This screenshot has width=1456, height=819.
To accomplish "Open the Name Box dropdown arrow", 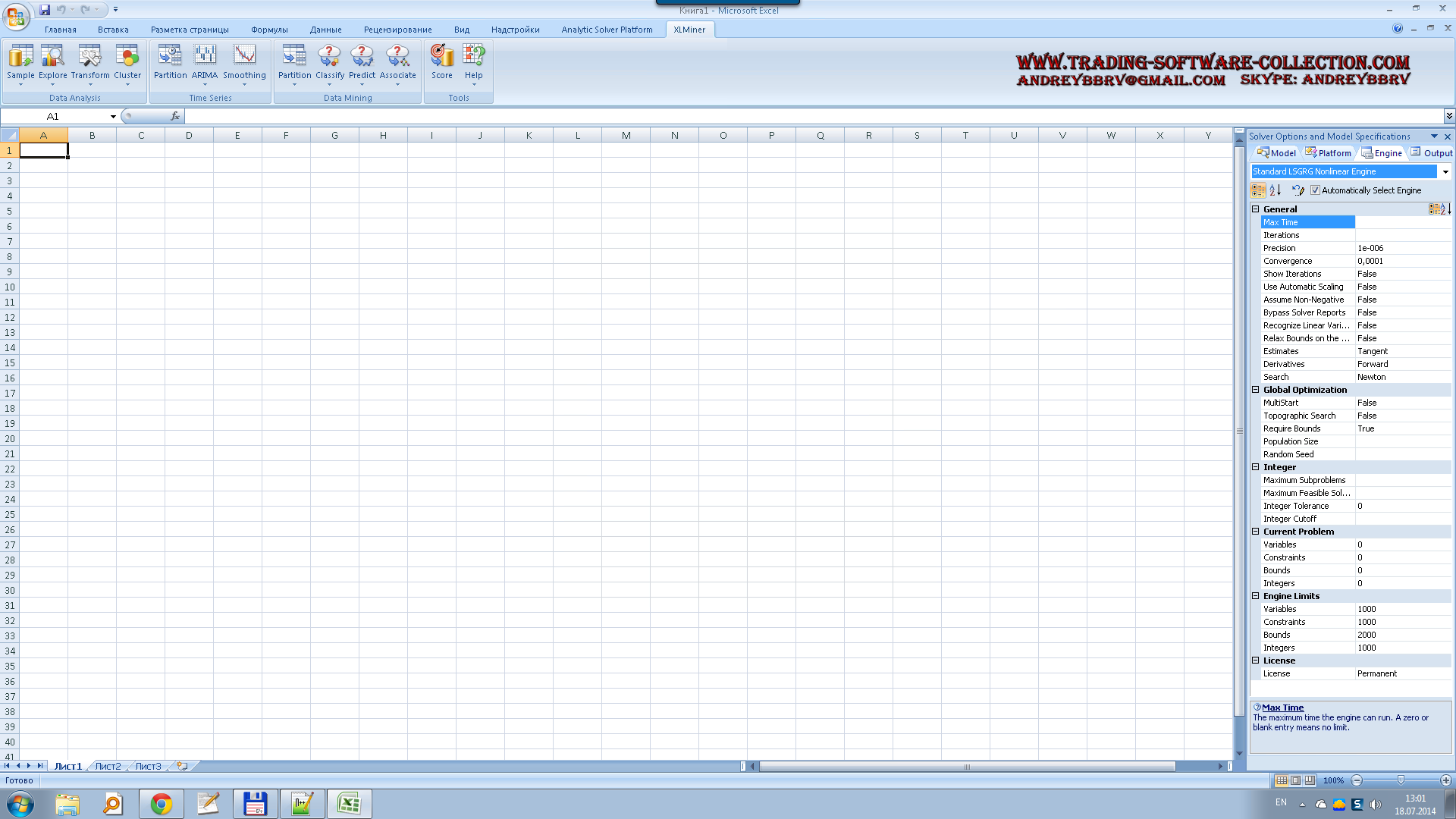I will (x=113, y=117).
